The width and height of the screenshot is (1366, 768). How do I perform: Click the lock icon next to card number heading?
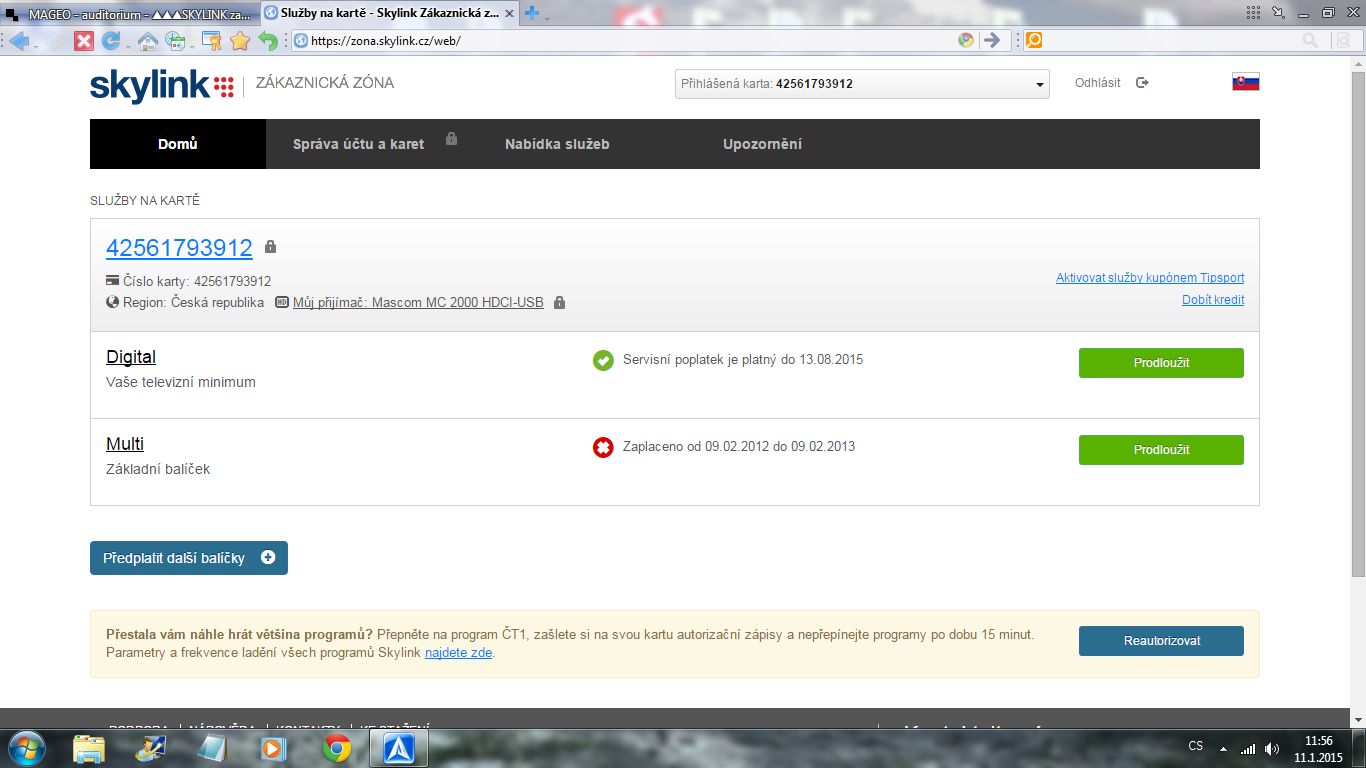click(x=270, y=247)
